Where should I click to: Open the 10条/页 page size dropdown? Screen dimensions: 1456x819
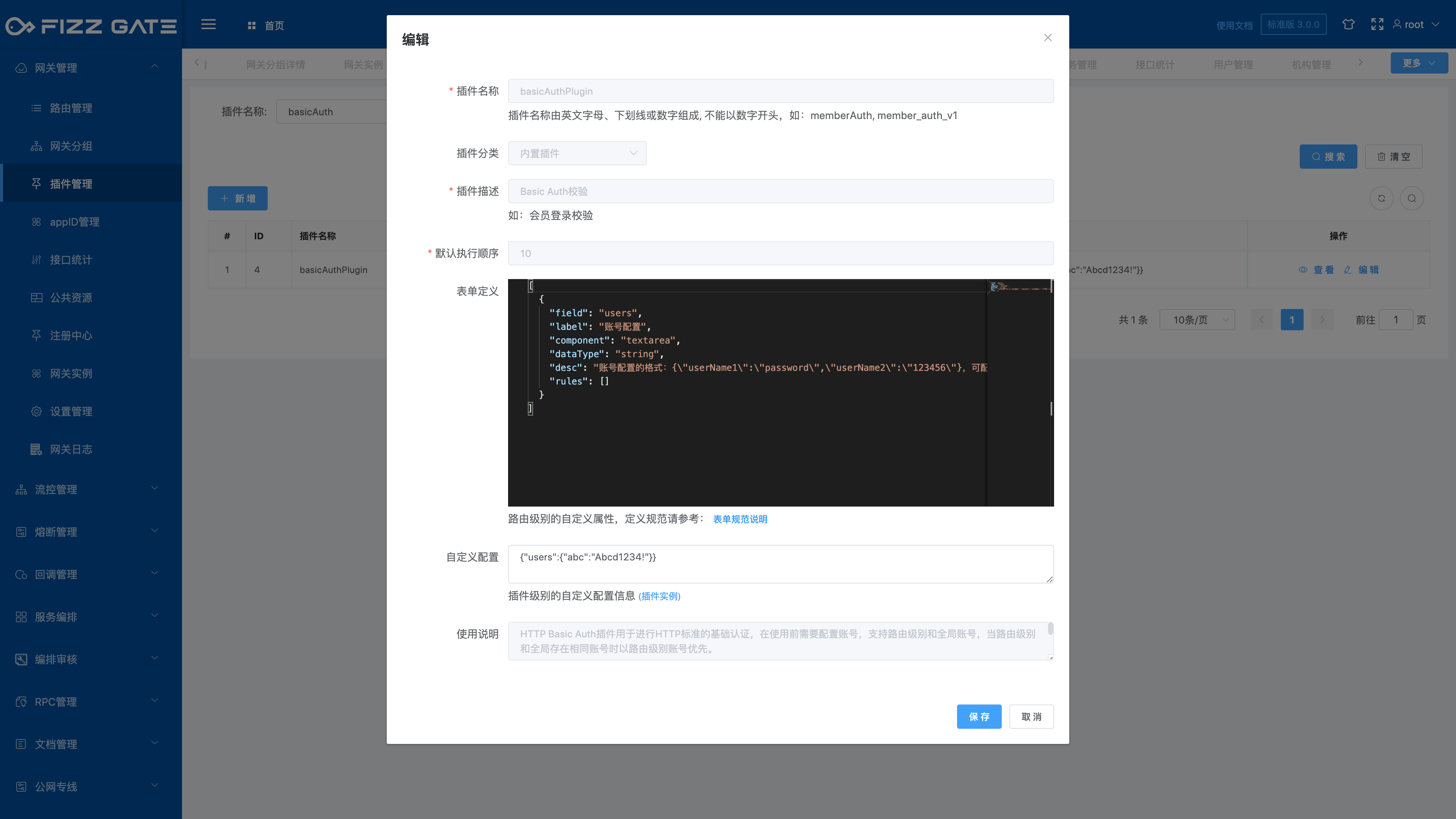tap(1197, 320)
